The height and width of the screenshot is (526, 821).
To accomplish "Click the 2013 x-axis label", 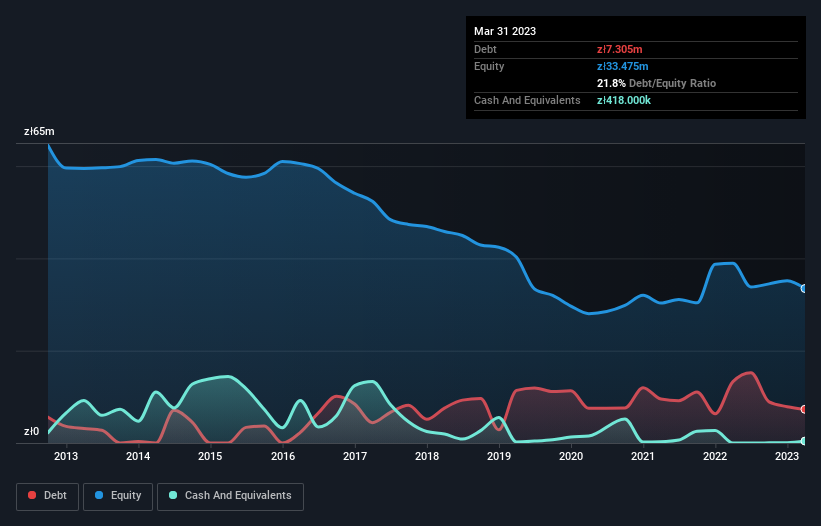I will pyautogui.click(x=66, y=456).
